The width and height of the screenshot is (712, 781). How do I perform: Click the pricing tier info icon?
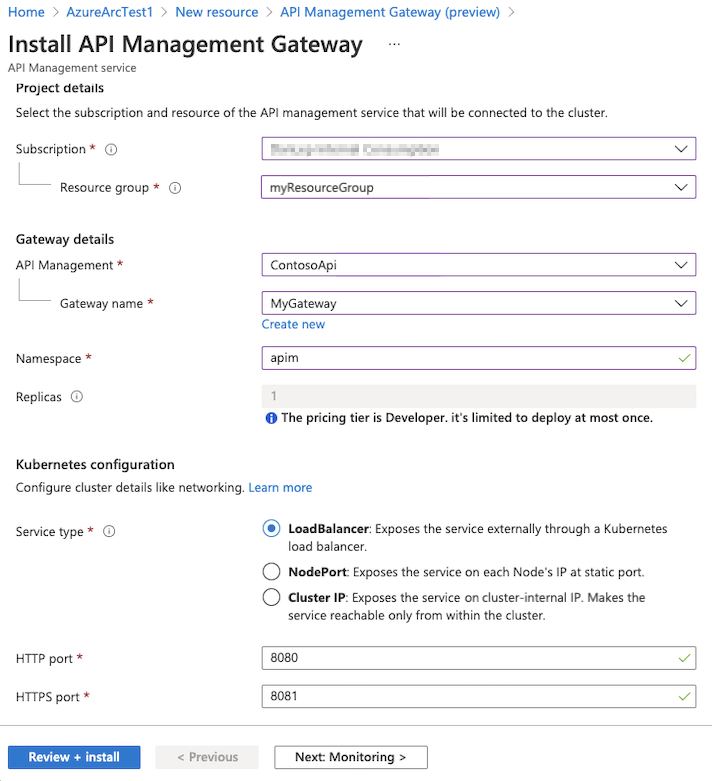pyautogui.click(x=271, y=418)
